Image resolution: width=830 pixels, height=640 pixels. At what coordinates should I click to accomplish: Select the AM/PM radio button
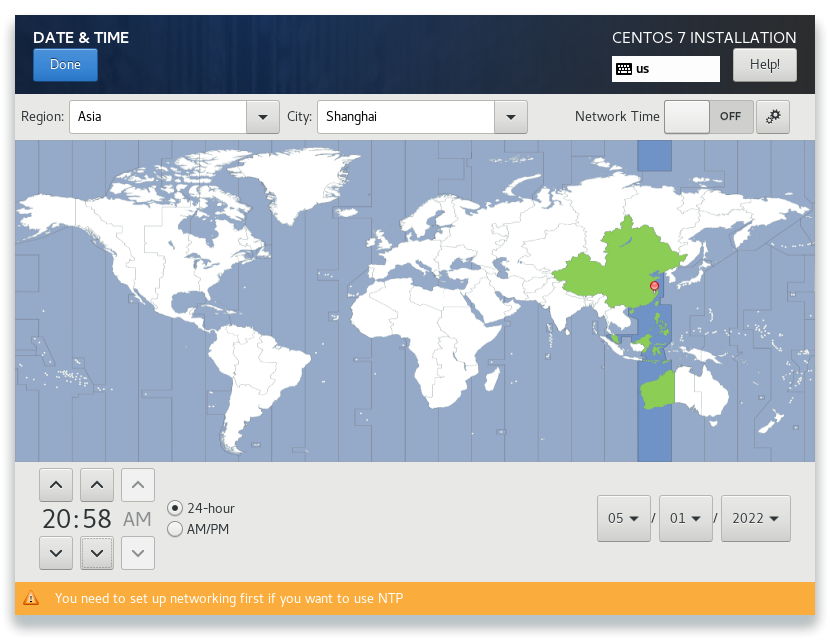(x=175, y=529)
